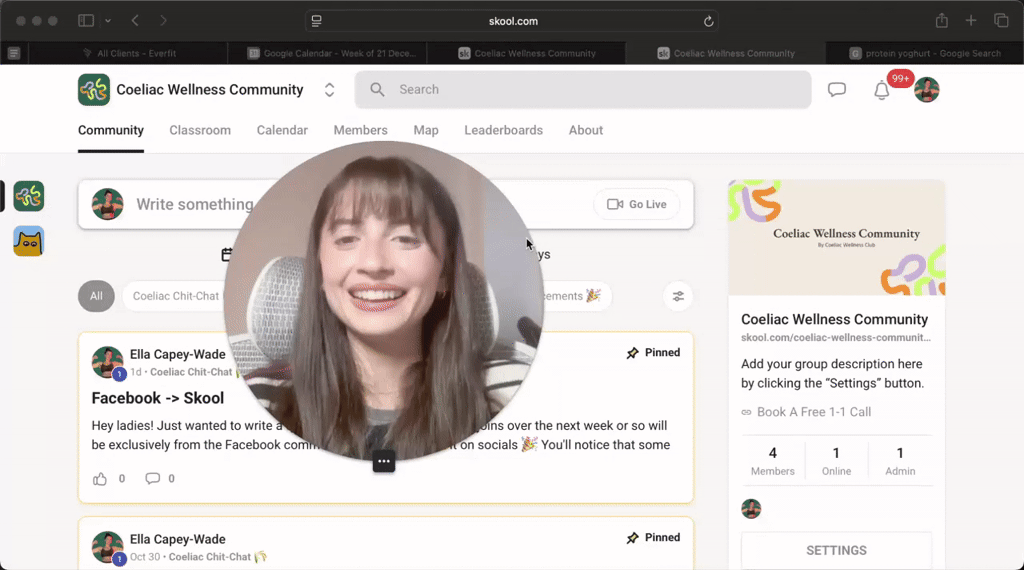Viewport: 1024px width, 570px height.
Task: Select the cat group icon in sidebar
Action: (28, 241)
